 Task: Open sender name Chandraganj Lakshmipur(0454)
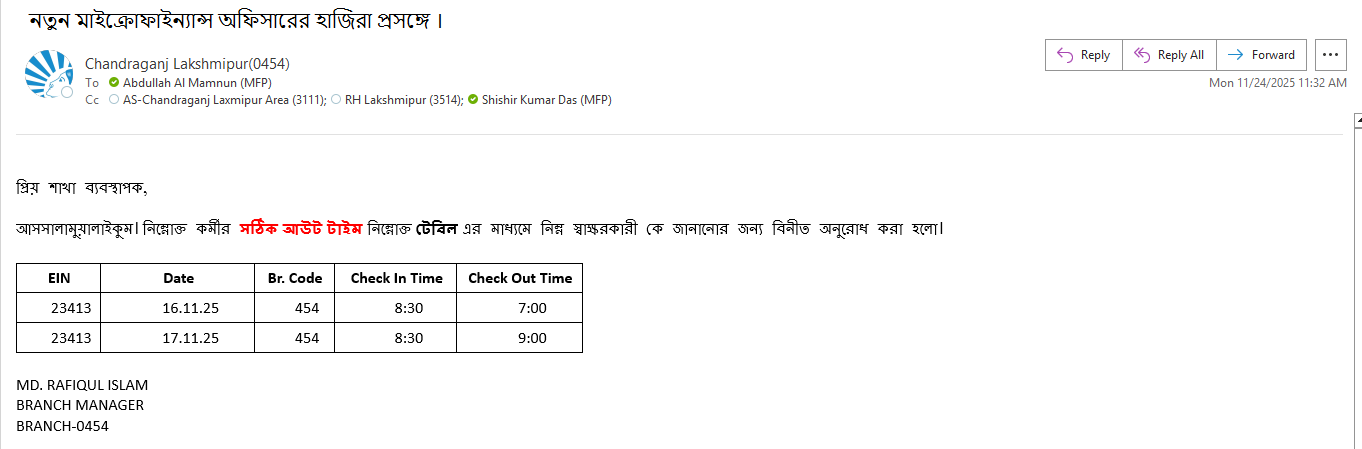click(187, 64)
